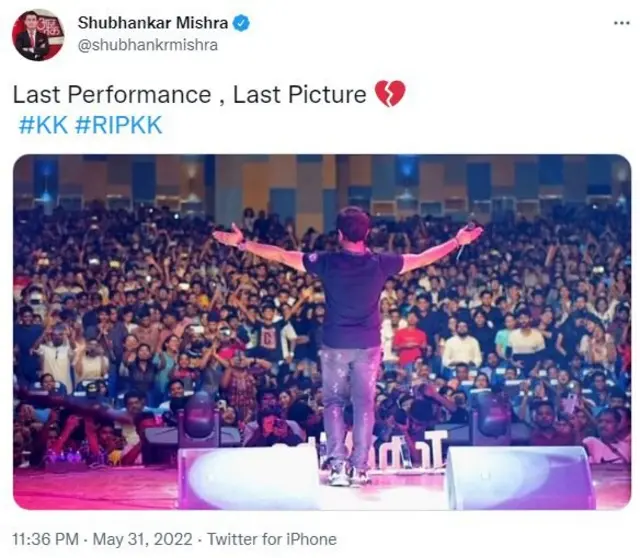Viewport: 640px width, 558px height.
Task: Click the audience member in red shirt
Action: click(x=411, y=343)
